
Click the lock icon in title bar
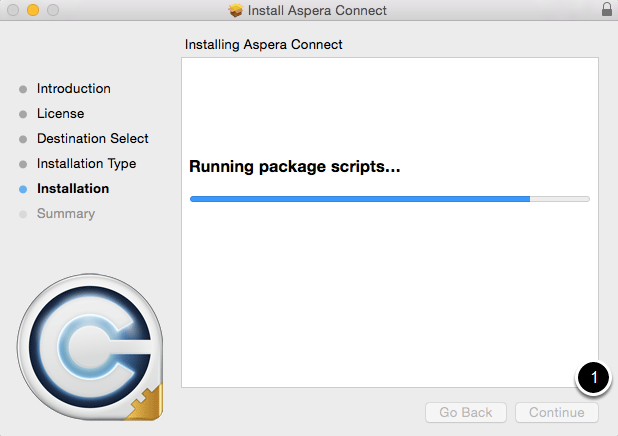(607, 9)
